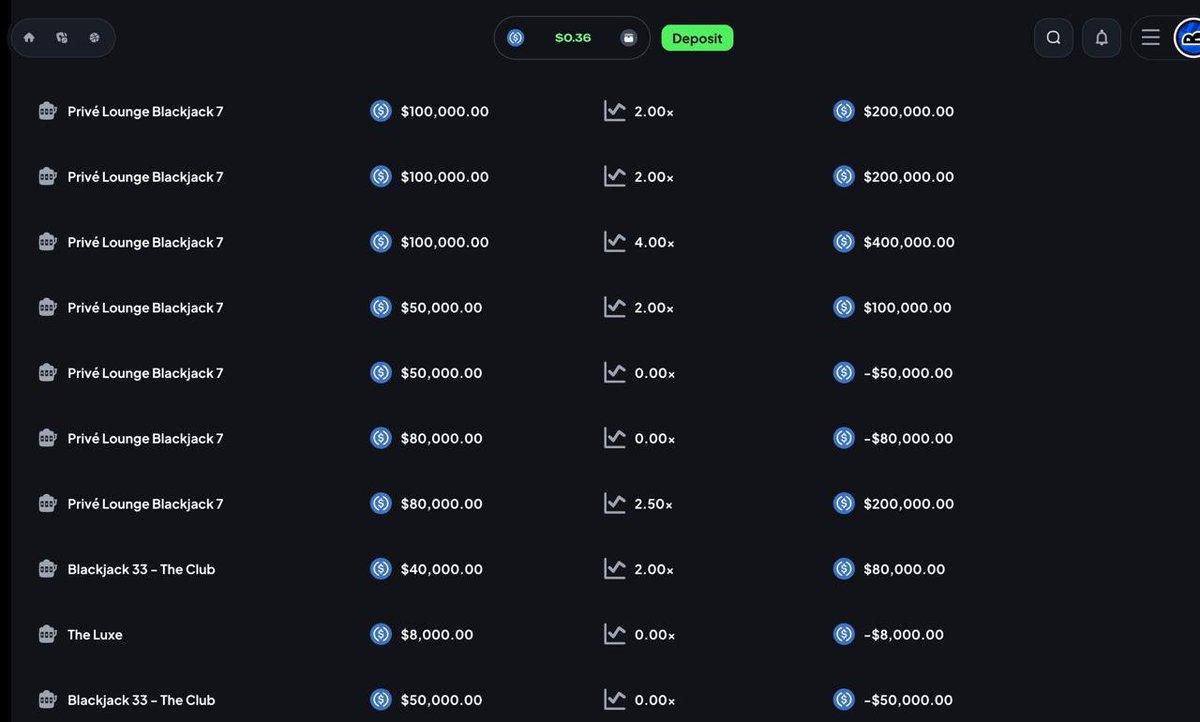Click the slot icon beside The Luxe
This screenshot has height=722, width=1200.
click(47, 635)
